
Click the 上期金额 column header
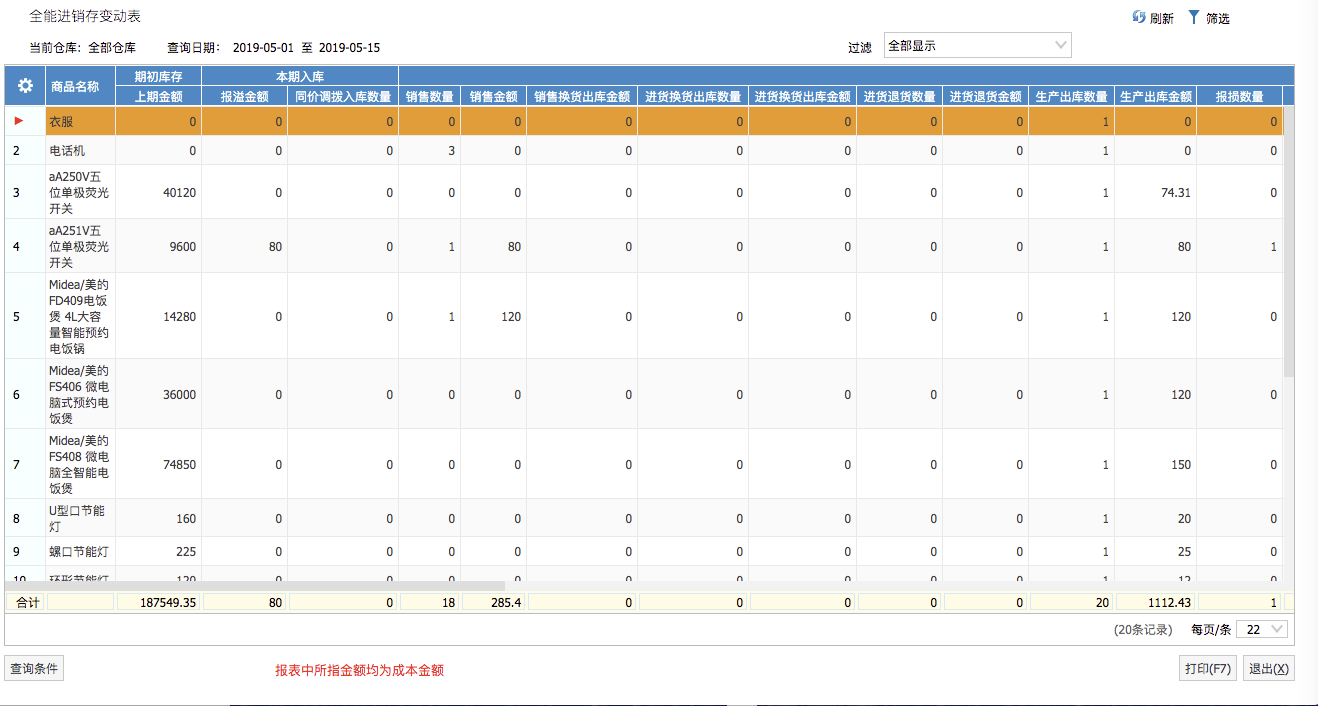tap(158, 96)
